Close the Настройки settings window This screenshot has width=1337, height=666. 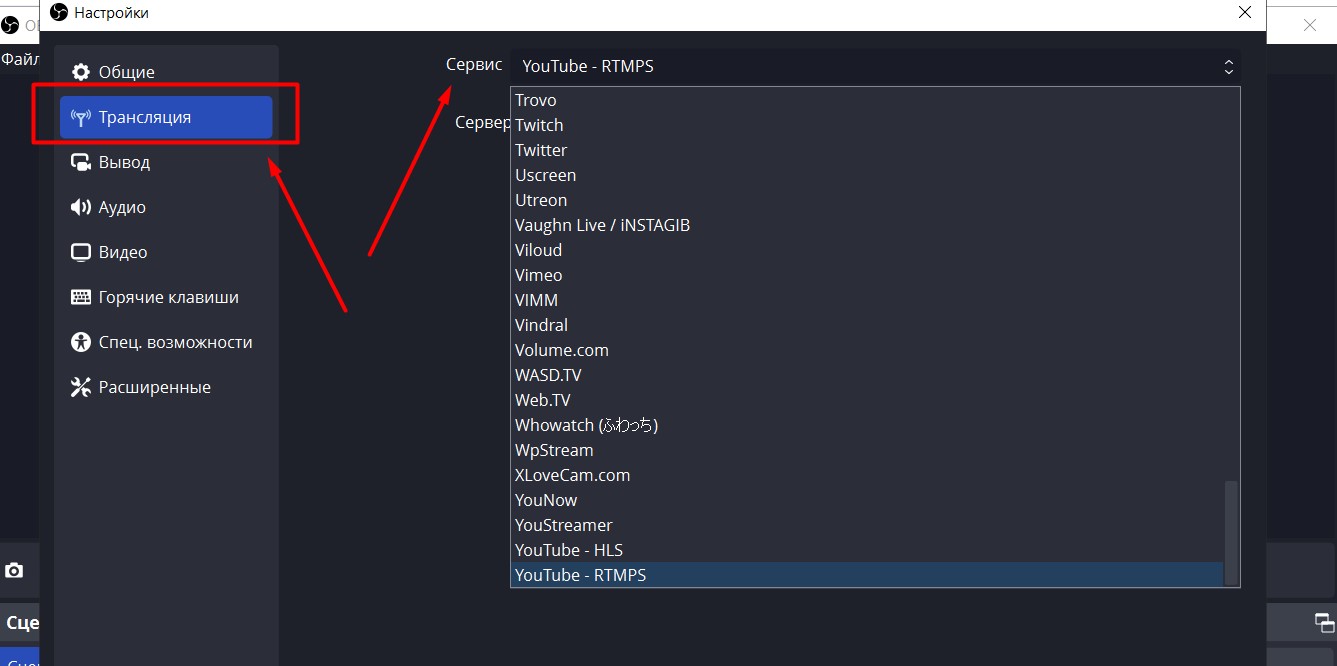pyautogui.click(x=1245, y=13)
